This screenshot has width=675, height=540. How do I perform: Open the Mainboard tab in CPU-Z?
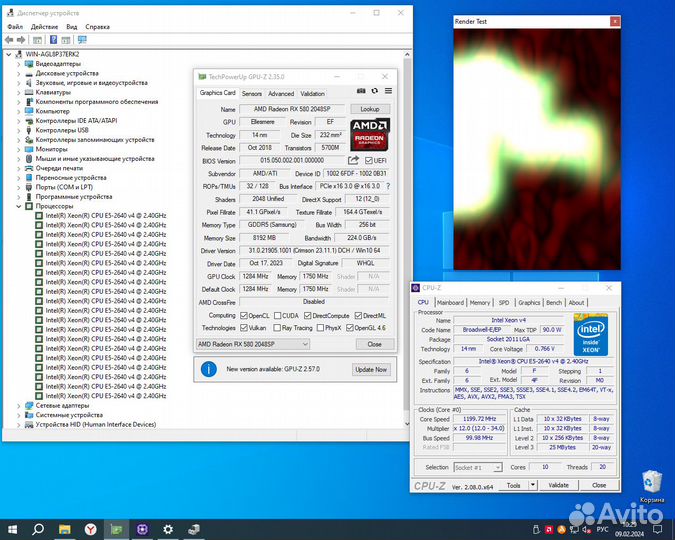tap(450, 302)
